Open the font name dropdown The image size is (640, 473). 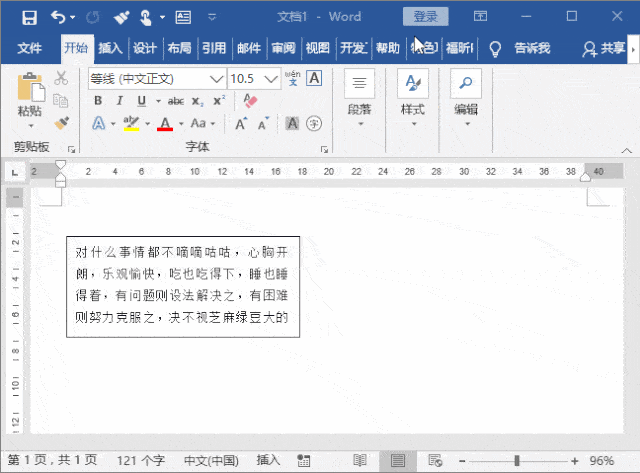(216, 78)
